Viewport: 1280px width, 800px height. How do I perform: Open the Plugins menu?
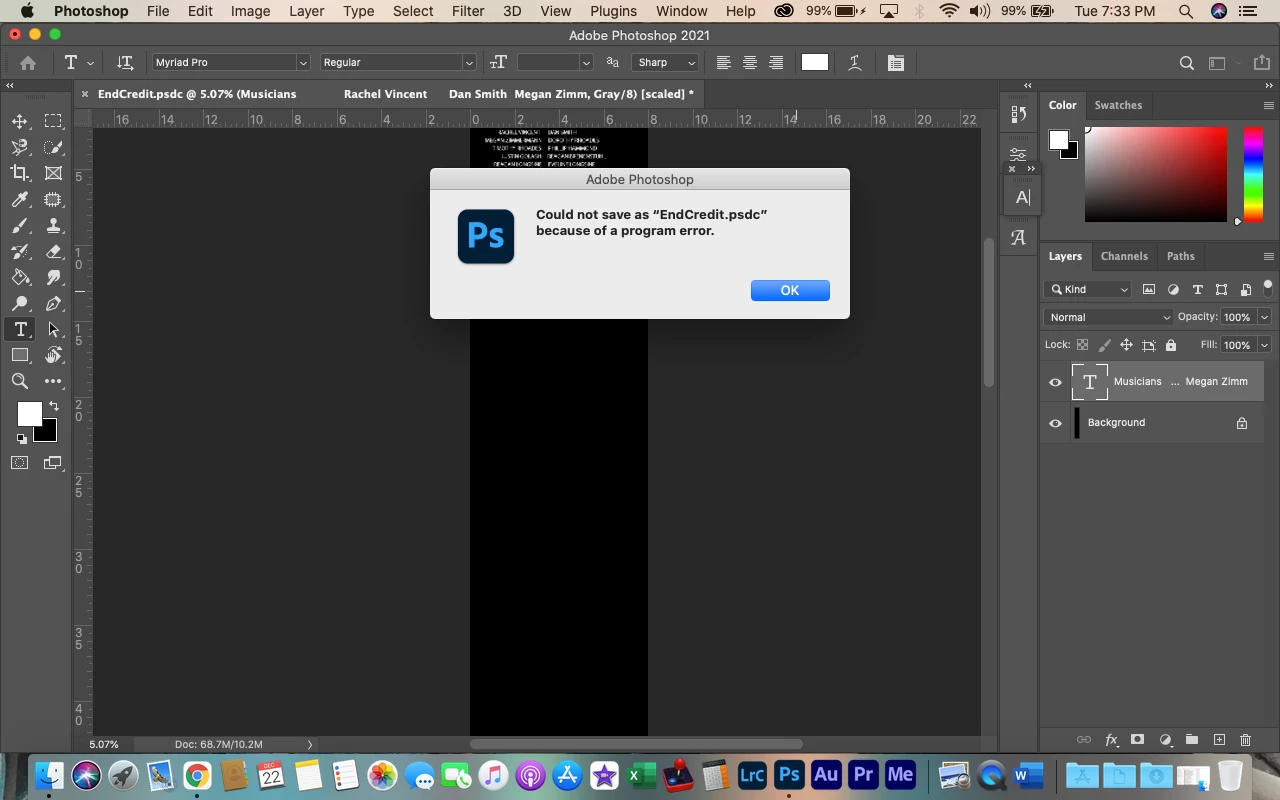tap(613, 11)
